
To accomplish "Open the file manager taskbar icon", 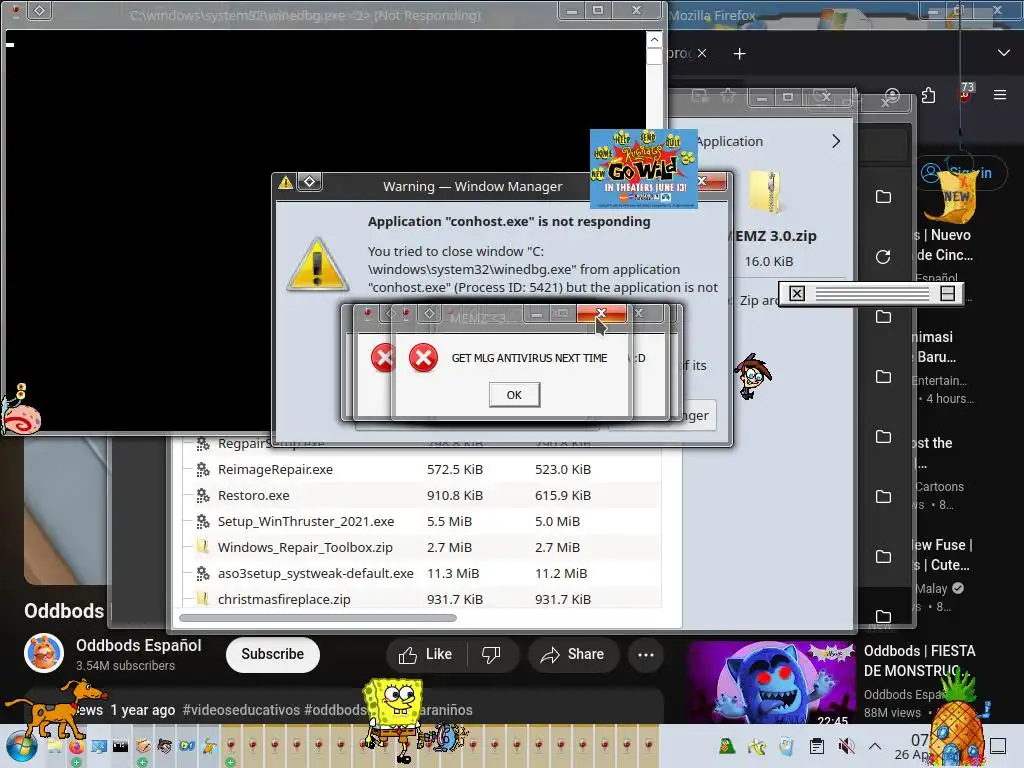I will tap(55, 746).
